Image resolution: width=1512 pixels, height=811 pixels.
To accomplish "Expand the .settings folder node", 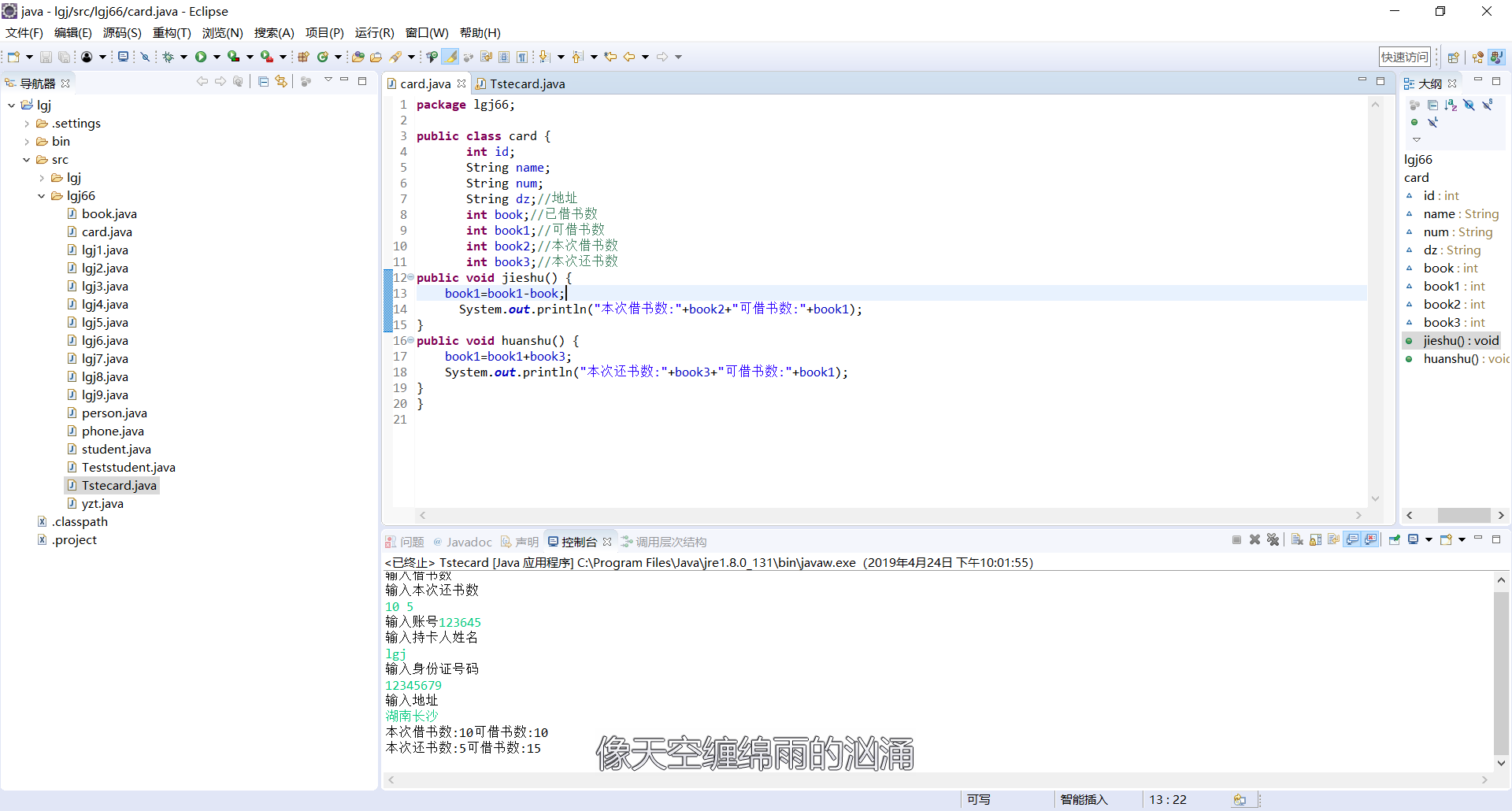I will 27,124.
